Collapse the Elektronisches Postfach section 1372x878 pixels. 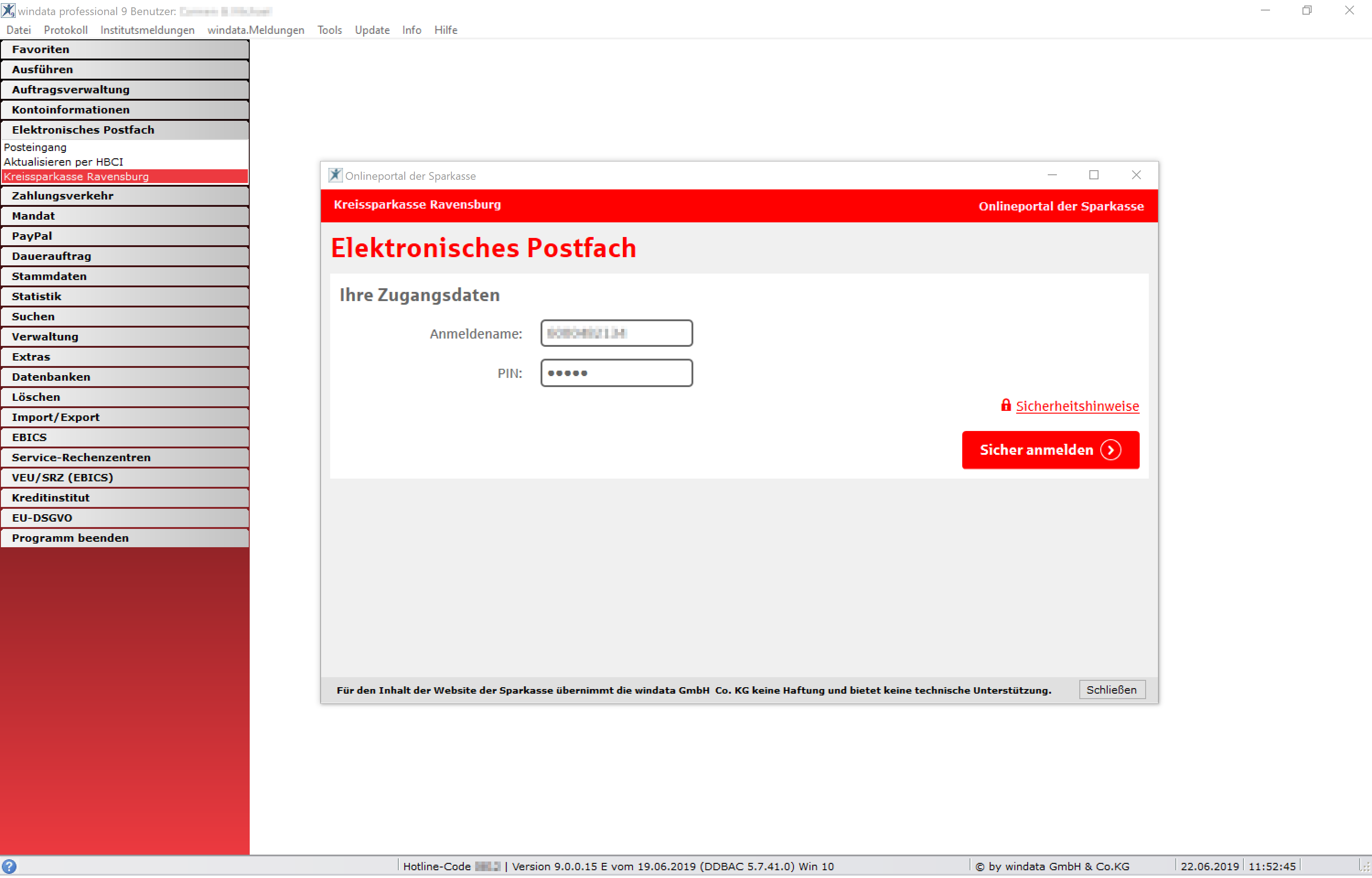tap(125, 130)
